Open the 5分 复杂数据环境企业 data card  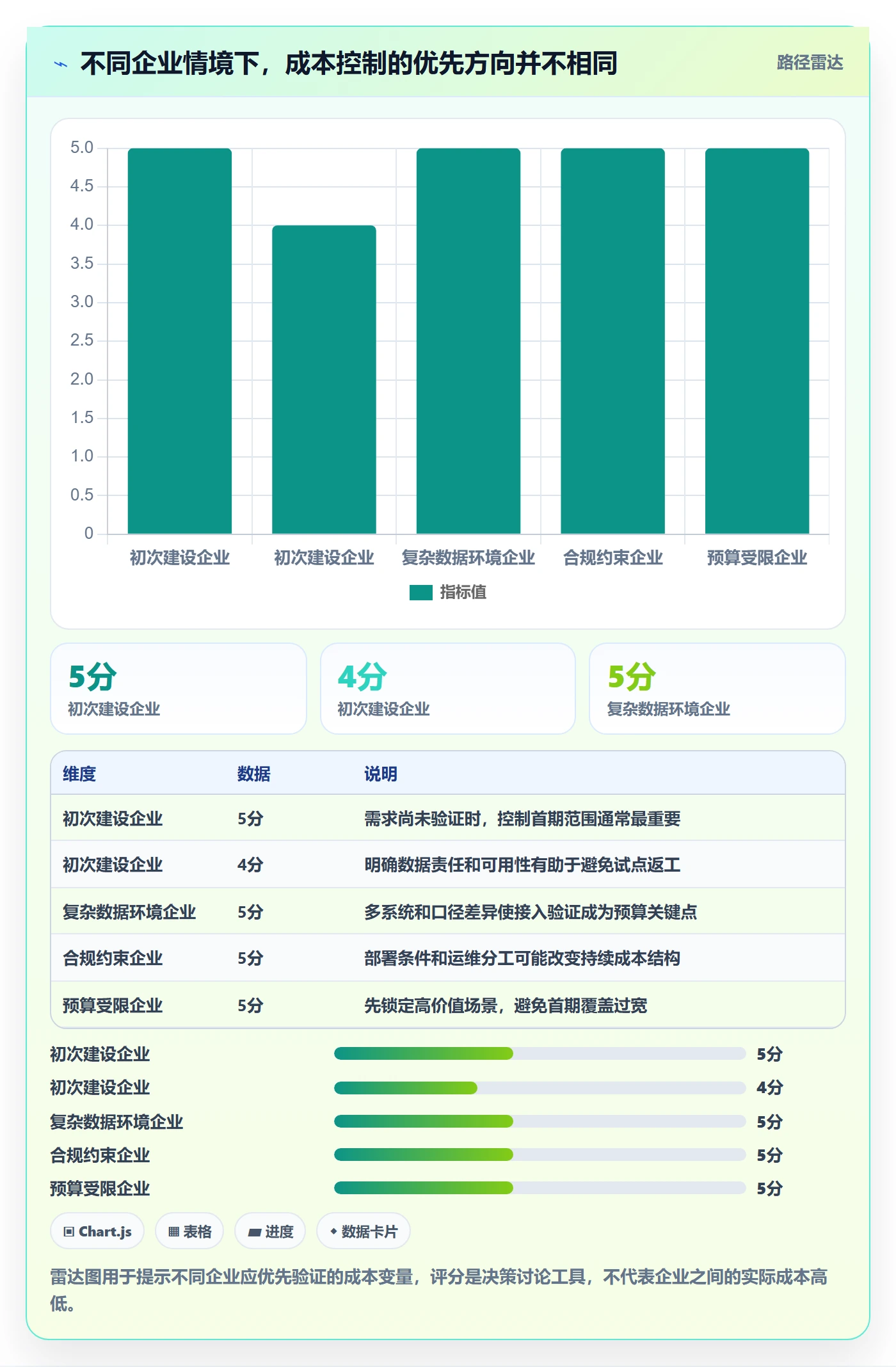717,689
